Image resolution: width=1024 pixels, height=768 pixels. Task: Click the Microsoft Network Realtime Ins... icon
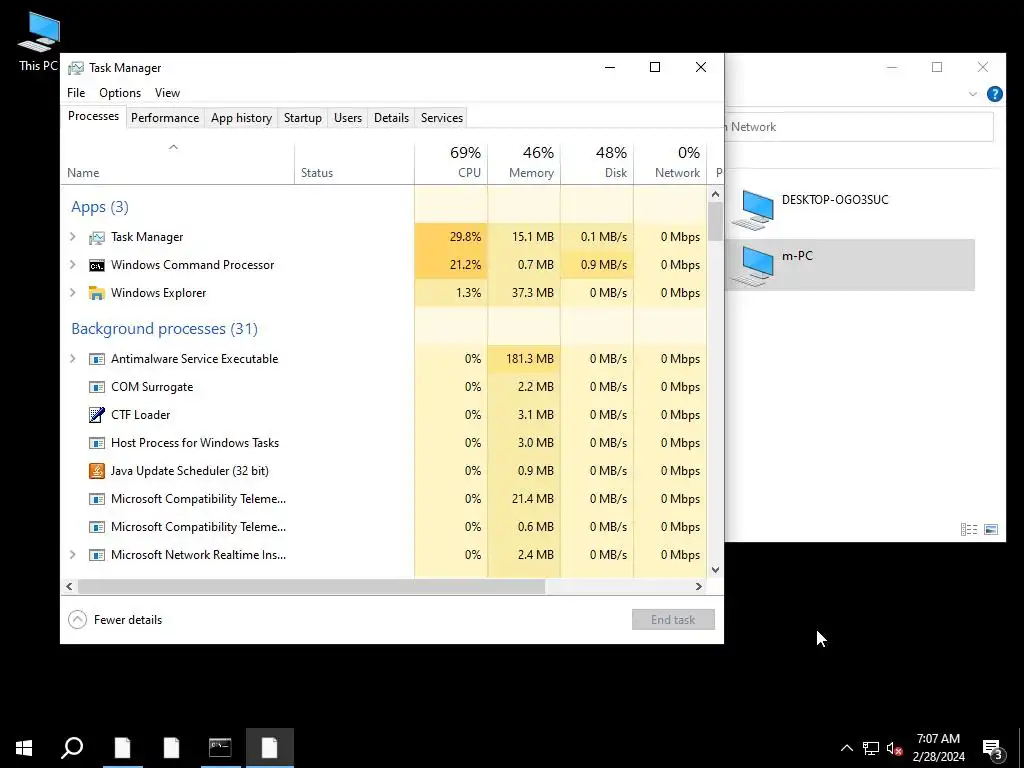click(97, 555)
